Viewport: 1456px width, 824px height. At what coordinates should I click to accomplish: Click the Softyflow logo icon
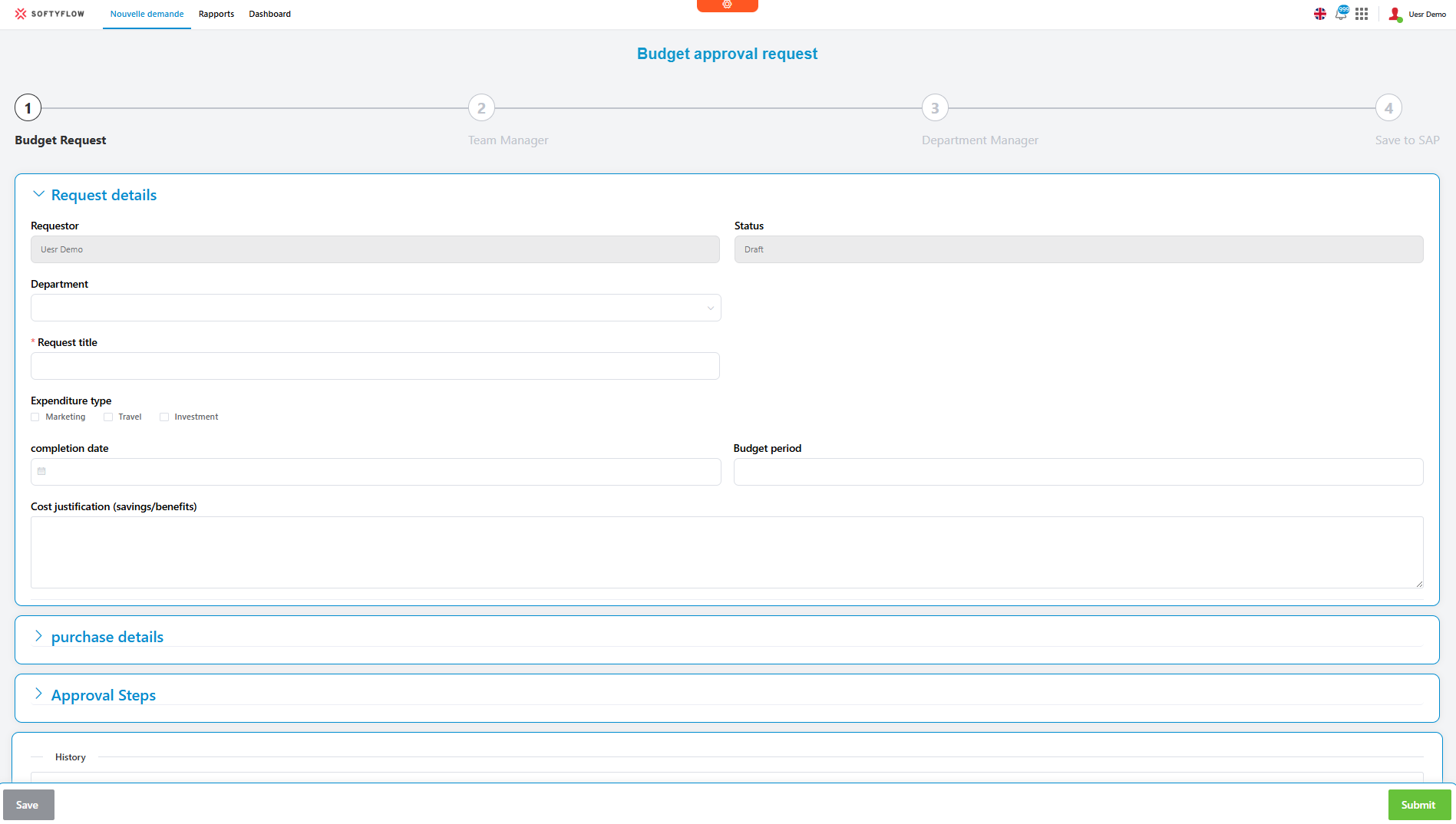[x=21, y=14]
